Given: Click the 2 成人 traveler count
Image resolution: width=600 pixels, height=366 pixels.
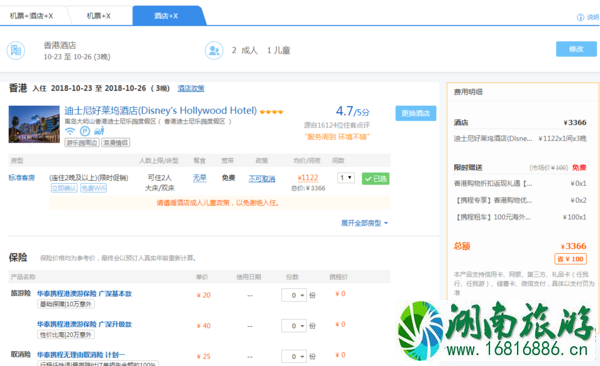Looking at the screenshot, I should [245, 50].
